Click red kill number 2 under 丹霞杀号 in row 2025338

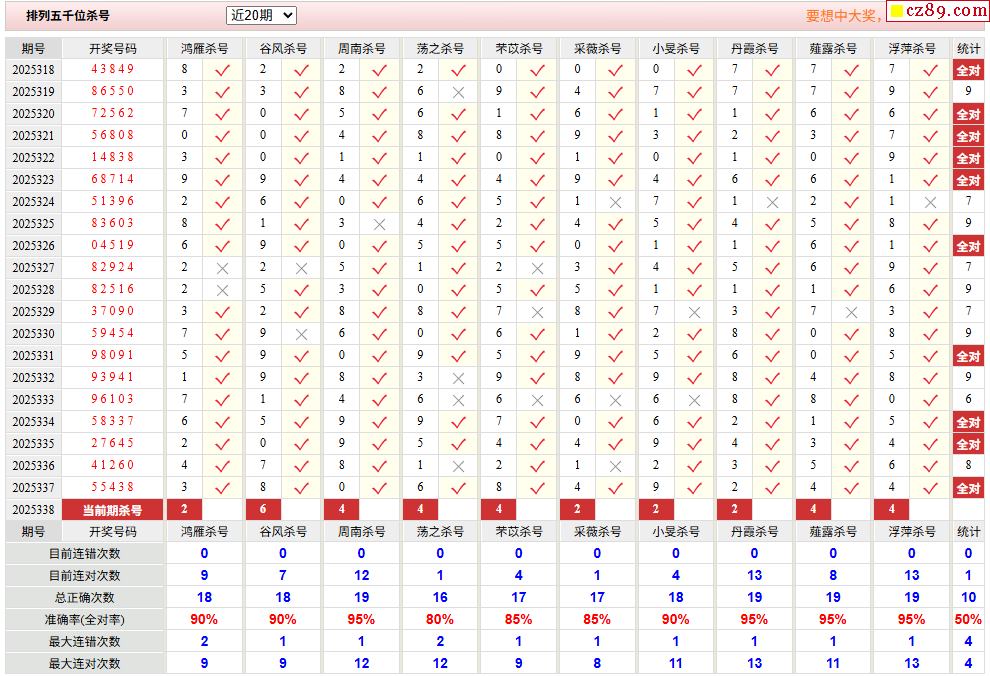[x=734, y=509]
